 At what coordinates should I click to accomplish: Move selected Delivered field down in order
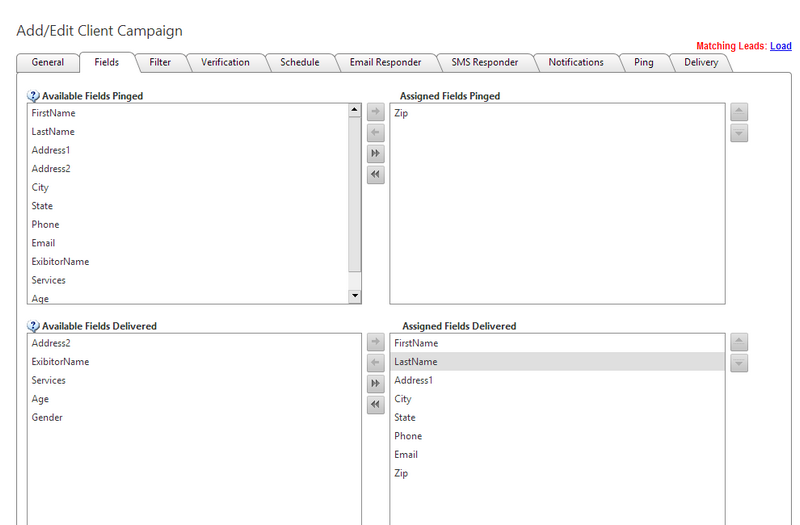pyautogui.click(x=739, y=363)
